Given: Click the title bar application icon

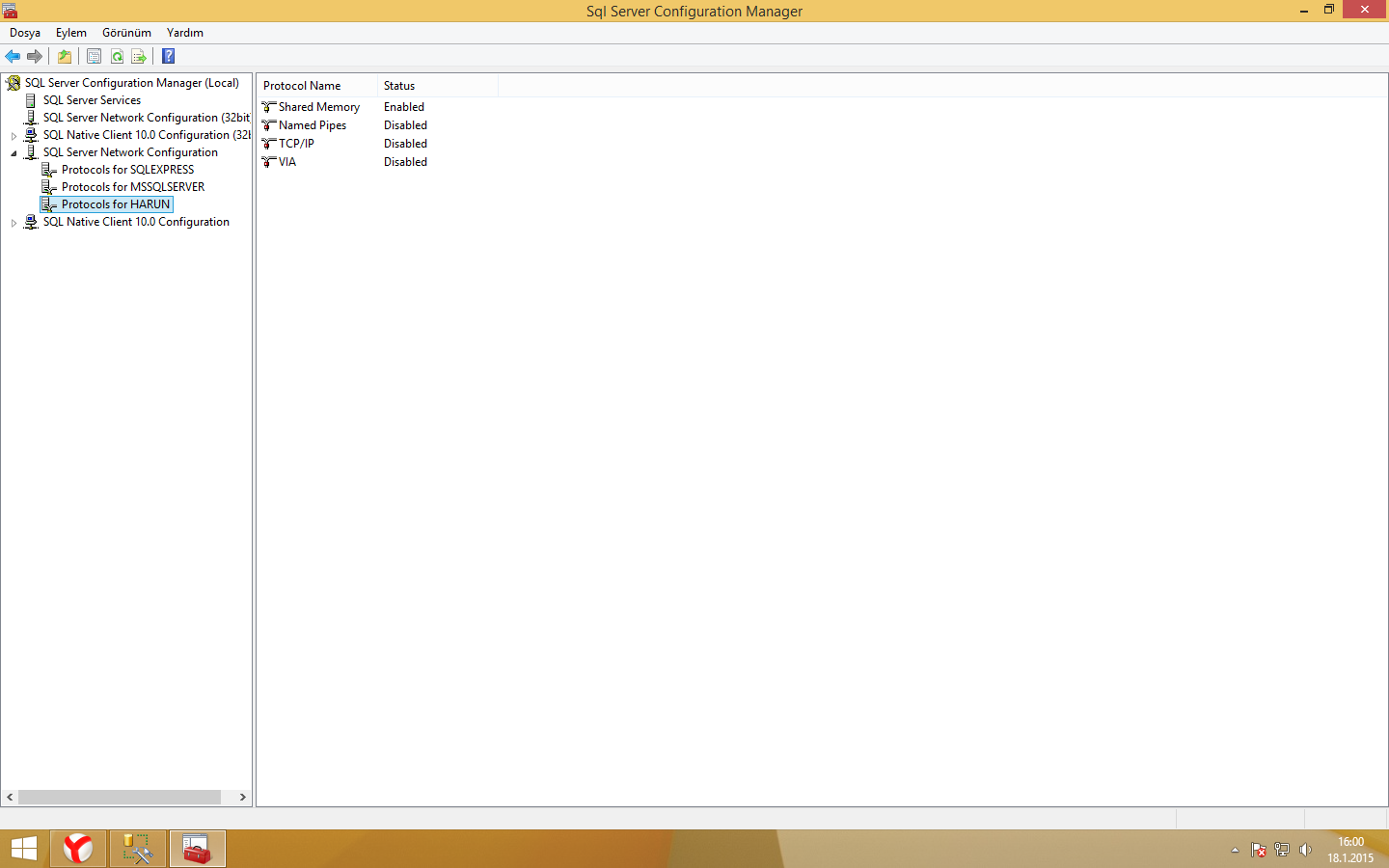Looking at the screenshot, I should (x=10, y=11).
